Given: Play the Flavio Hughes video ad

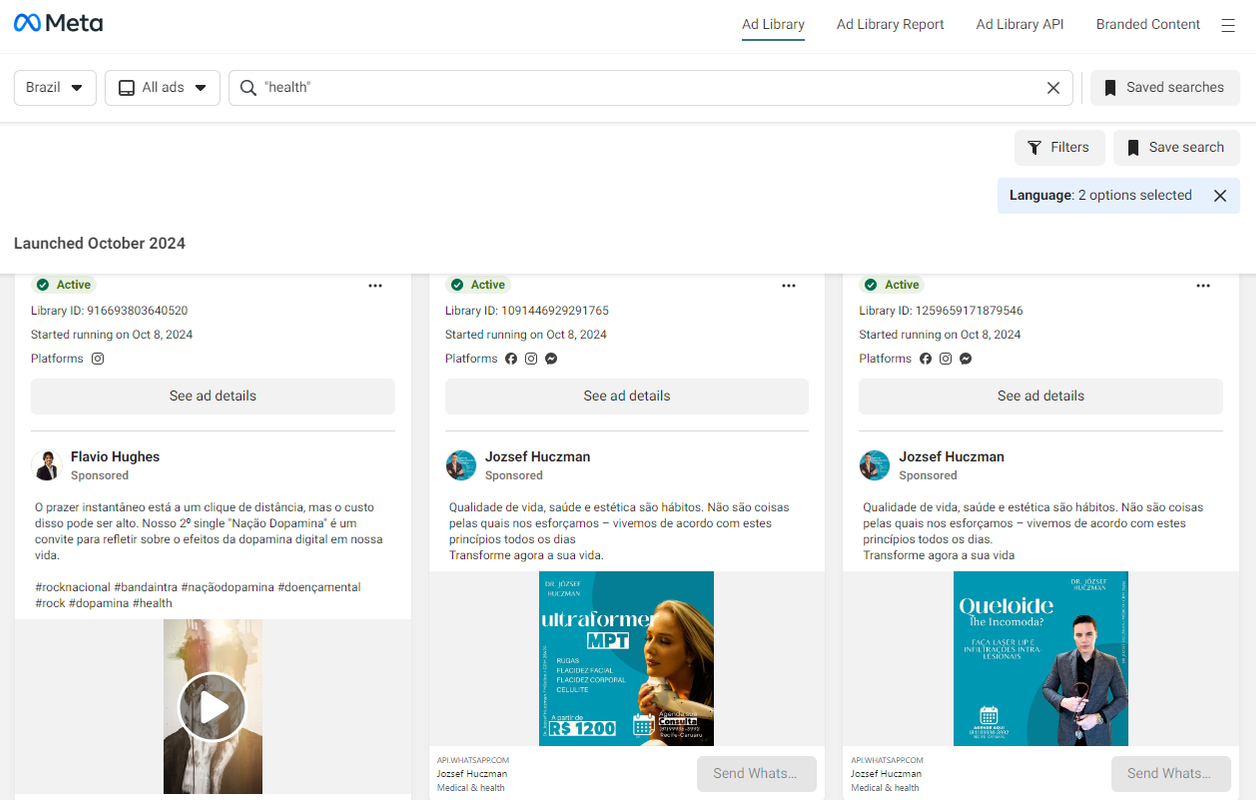Looking at the screenshot, I should tap(212, 707).
